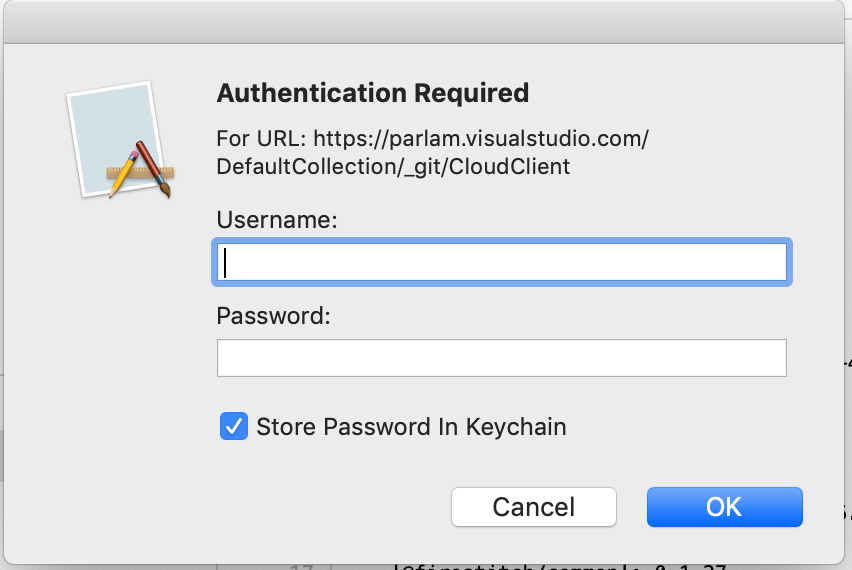The height and width of the screenshot is (570, 852).
Task: Click the wooden ruler in the app icon
Action: point(140,173)
